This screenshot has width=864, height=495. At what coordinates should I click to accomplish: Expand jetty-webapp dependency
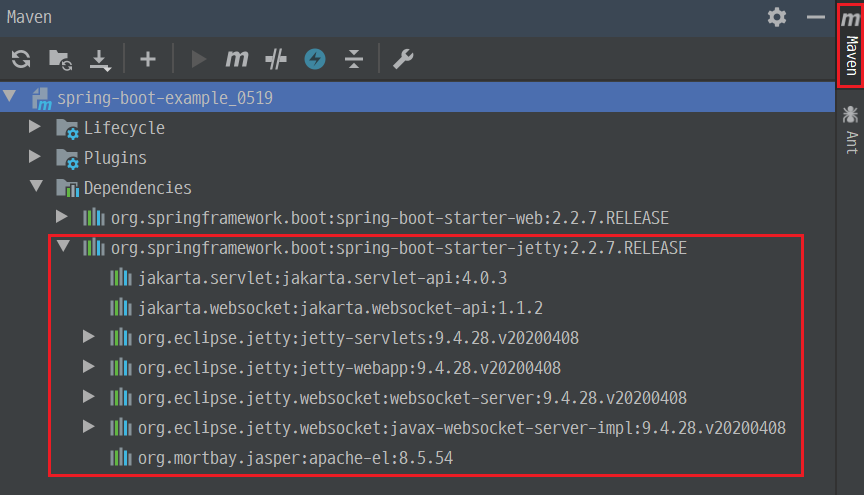tap(89, 367)
